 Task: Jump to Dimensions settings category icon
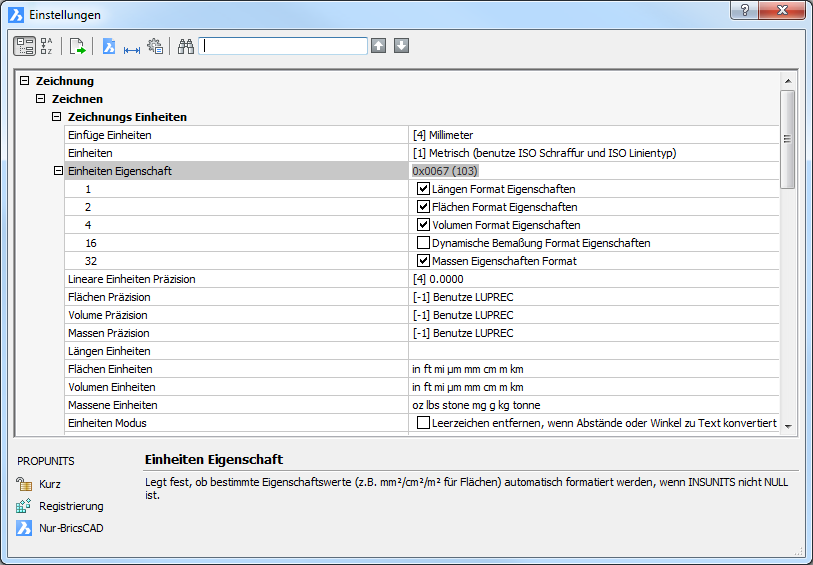tap(131, 46)
